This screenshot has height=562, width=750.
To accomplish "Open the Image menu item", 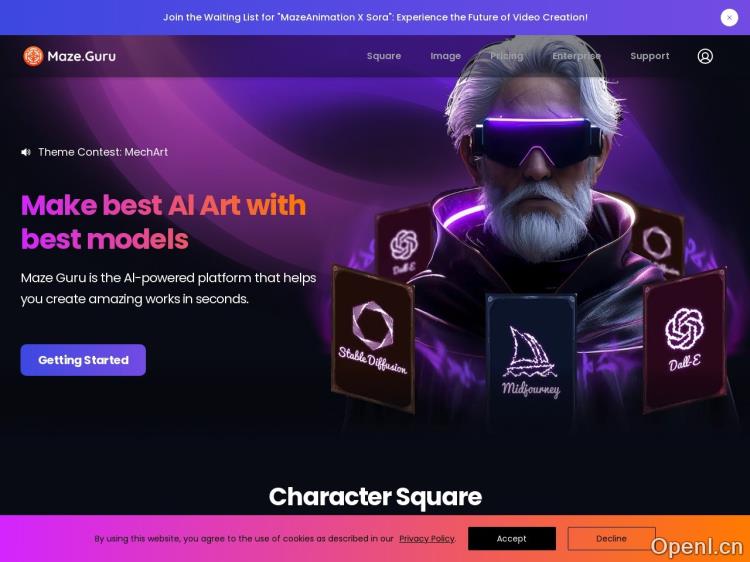I will pos(445,56).
